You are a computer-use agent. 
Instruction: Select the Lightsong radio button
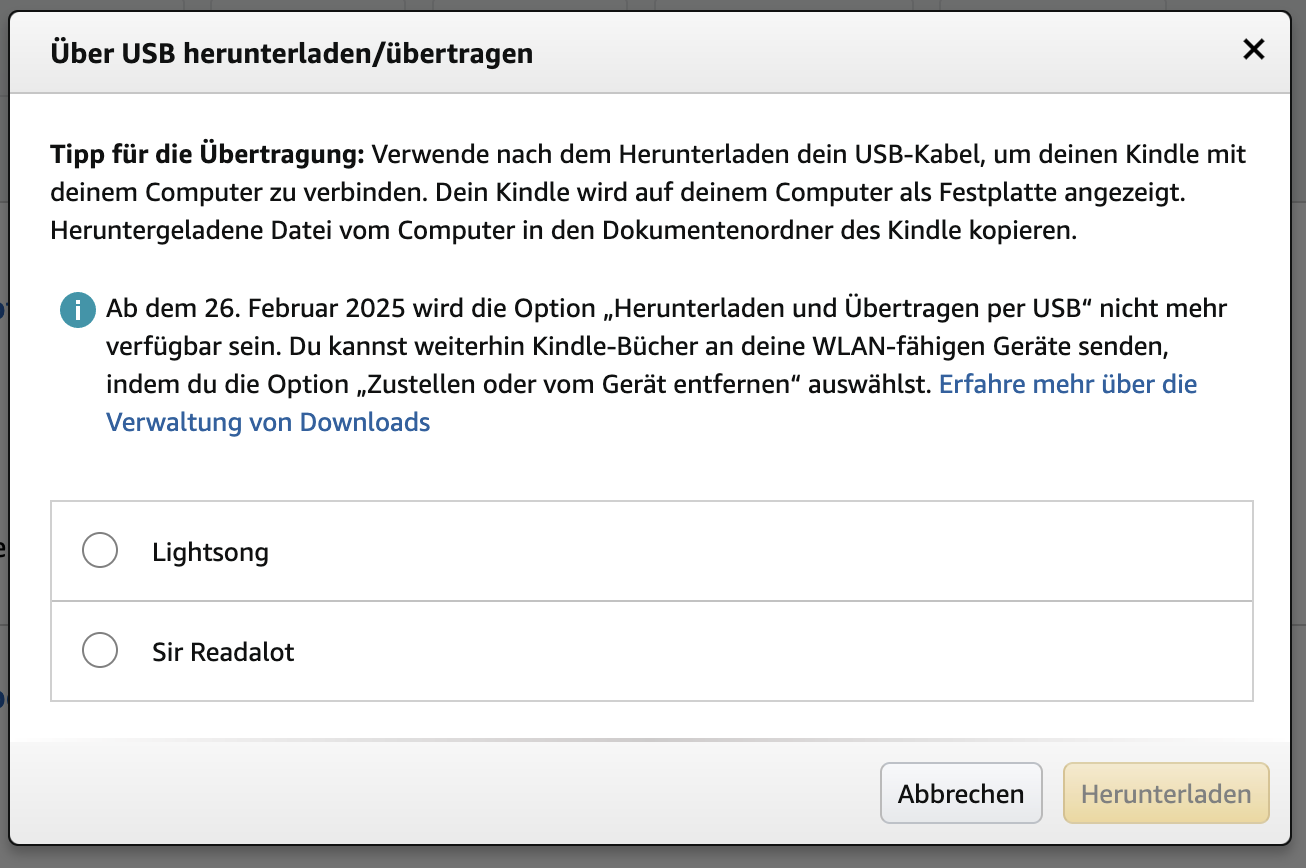[100, 550]
